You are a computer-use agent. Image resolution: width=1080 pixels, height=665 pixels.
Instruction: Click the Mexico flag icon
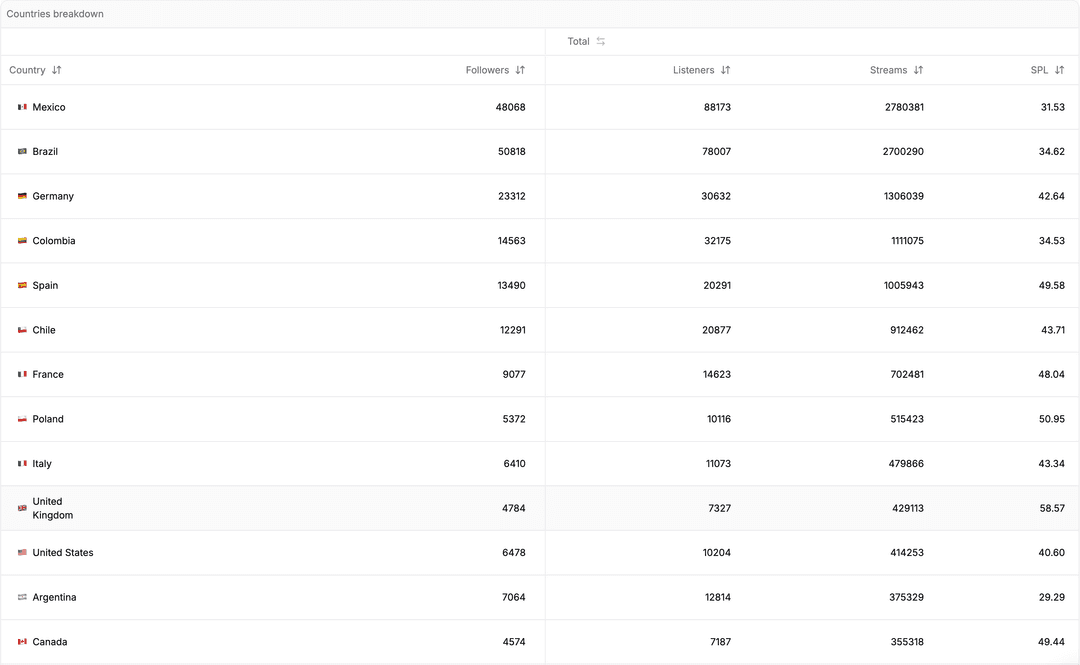pyautogui.click(x=21, y=106)
